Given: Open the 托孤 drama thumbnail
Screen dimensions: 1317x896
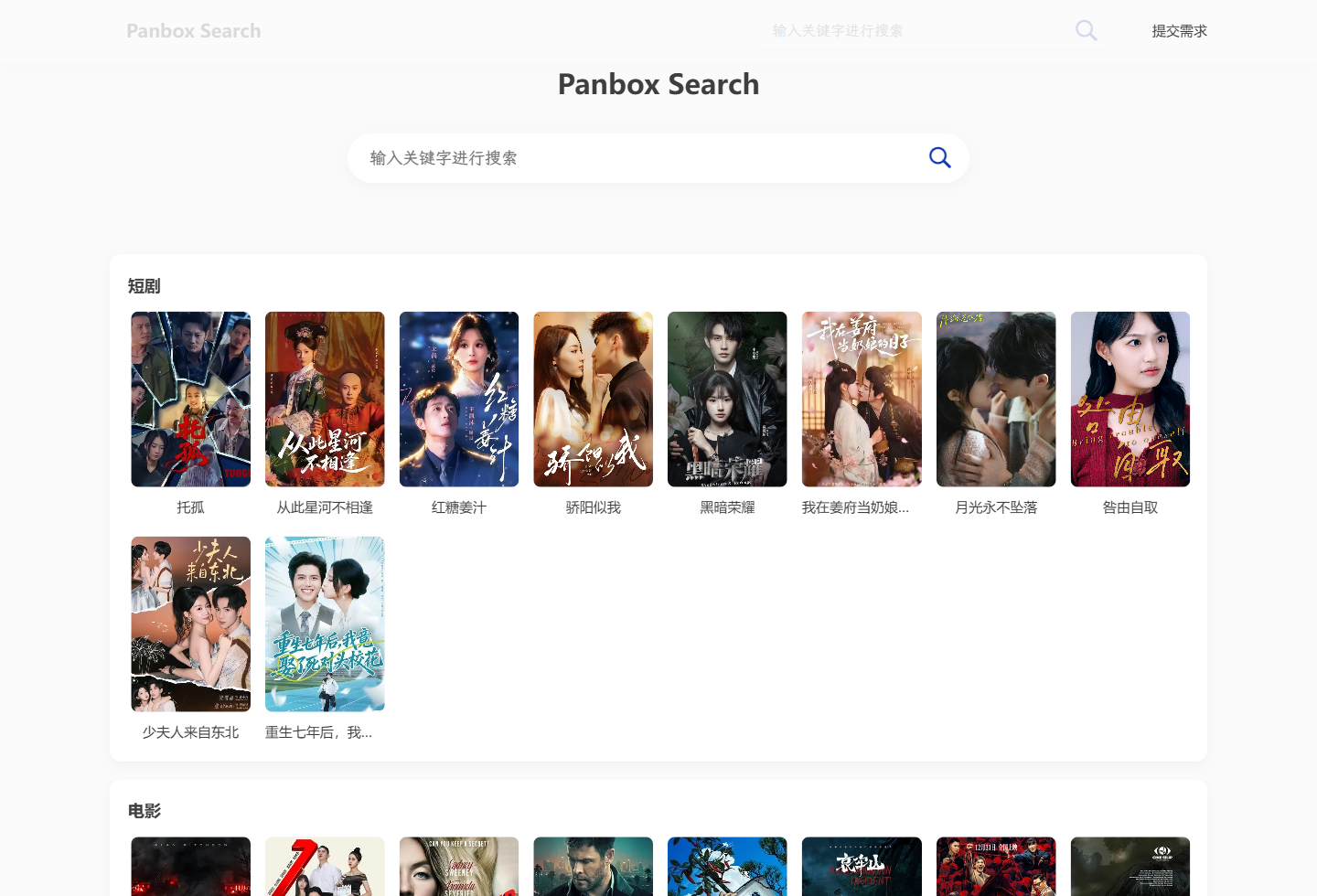Looking at the screenshot, I should [190, 399].
